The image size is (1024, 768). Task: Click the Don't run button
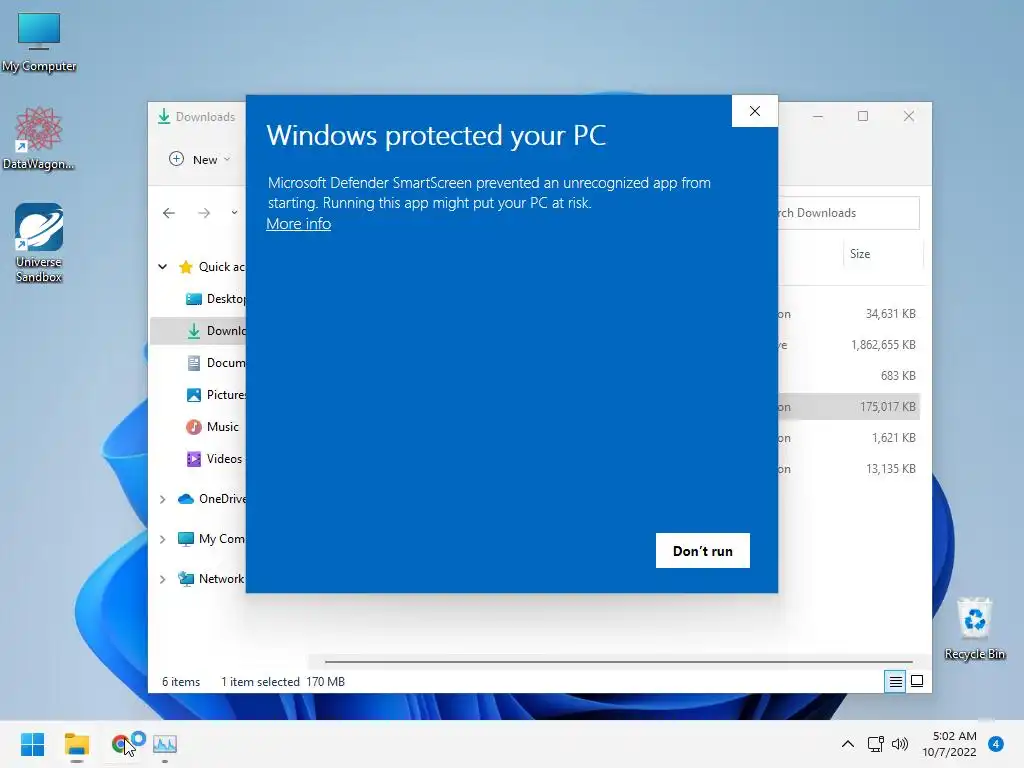pyautogui.click(x=703, y=551)
